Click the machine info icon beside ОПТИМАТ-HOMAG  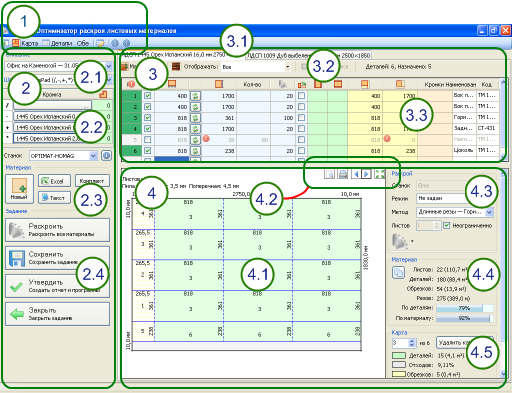click(x=106, y=155)
